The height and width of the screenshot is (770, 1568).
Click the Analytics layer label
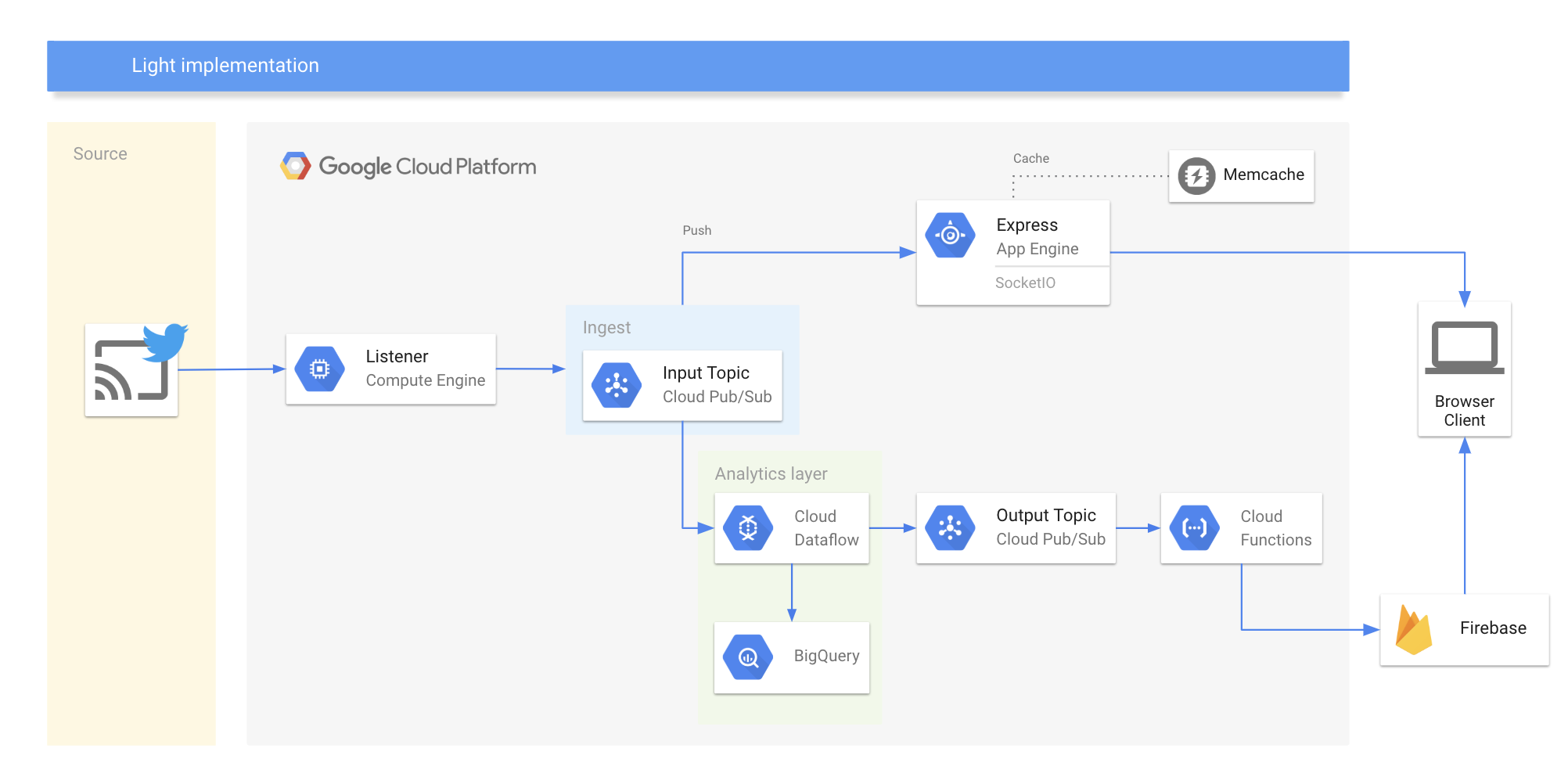[771, 474]
